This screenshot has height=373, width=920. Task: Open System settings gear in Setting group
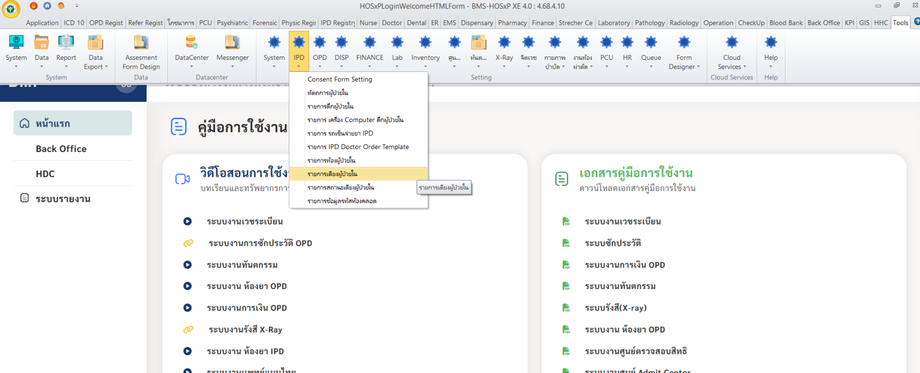(x=274, y=51)
